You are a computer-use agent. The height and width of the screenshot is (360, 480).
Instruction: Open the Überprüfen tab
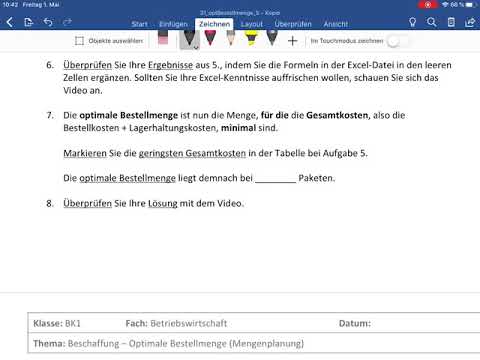point(293,24)
